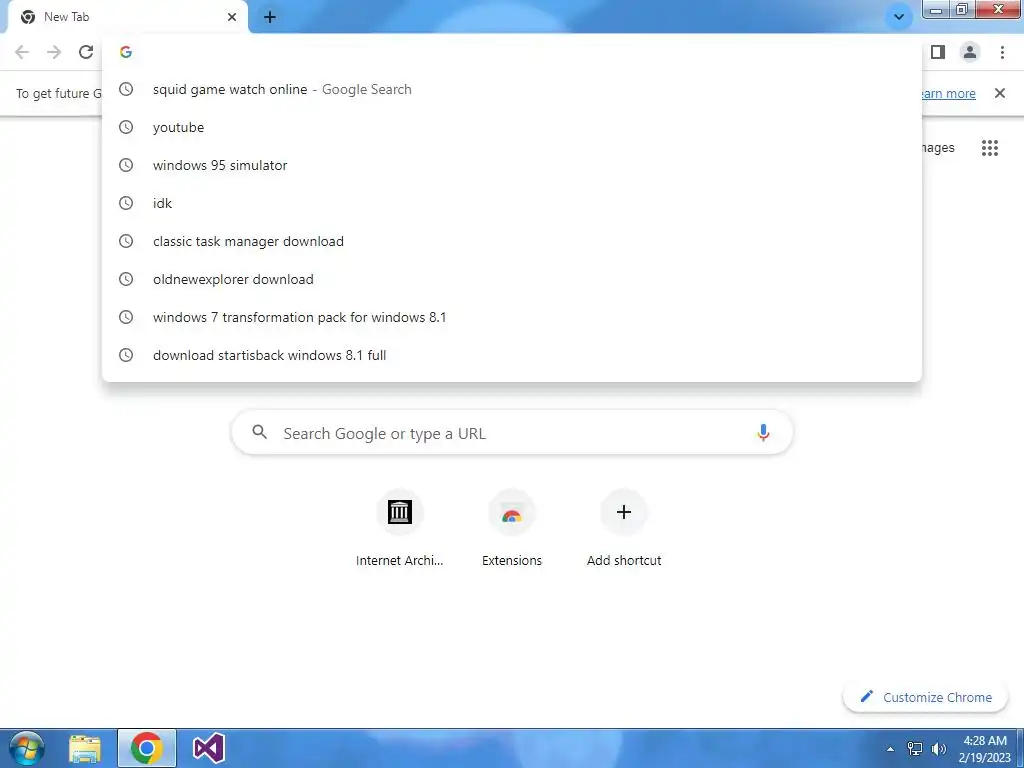Click the partially hidden Images link
Image resolution: width=1024 pixels, height=768 pixels.
(x=938, y=148)
